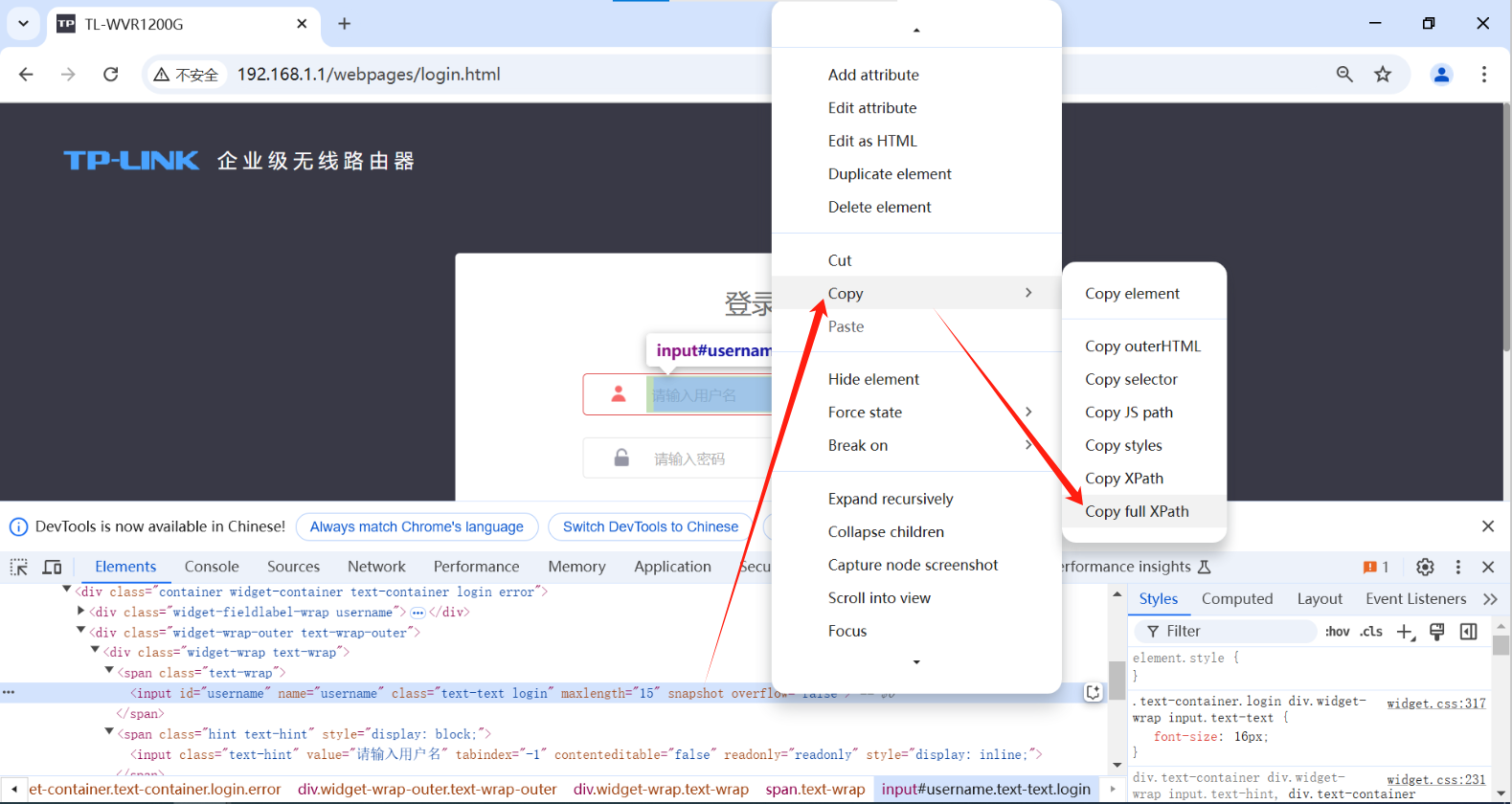This screenshot has height=804, width=1512.
Task: Click Always match Chrome's language button
Action: pos(417,526)
